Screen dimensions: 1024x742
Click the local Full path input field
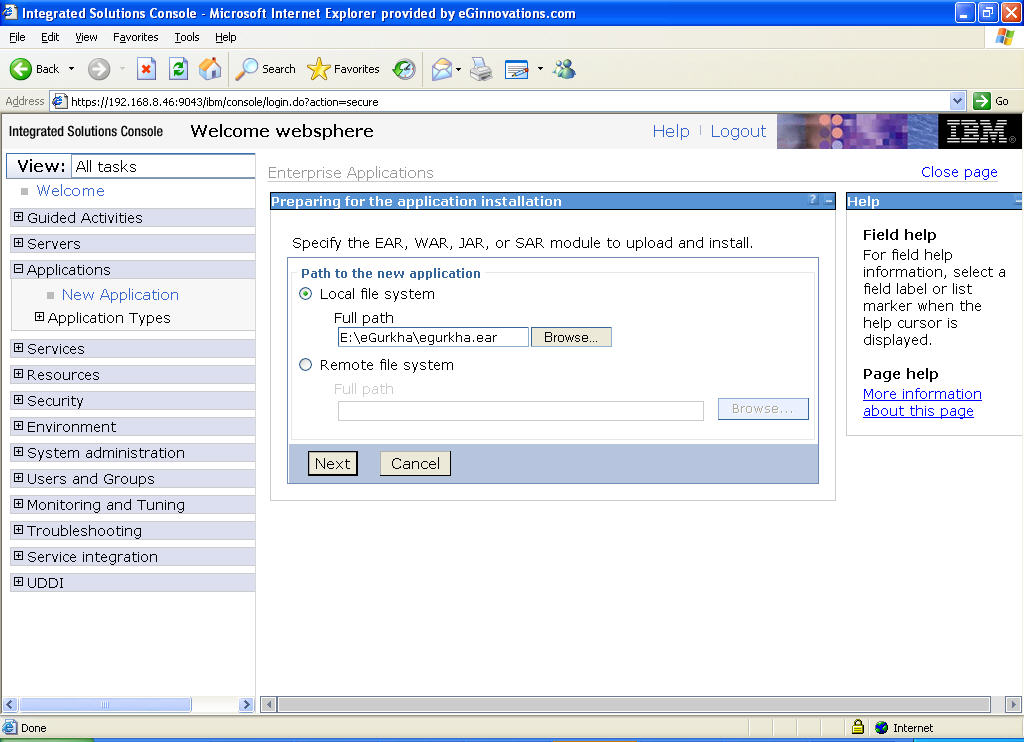coord(433,337)
